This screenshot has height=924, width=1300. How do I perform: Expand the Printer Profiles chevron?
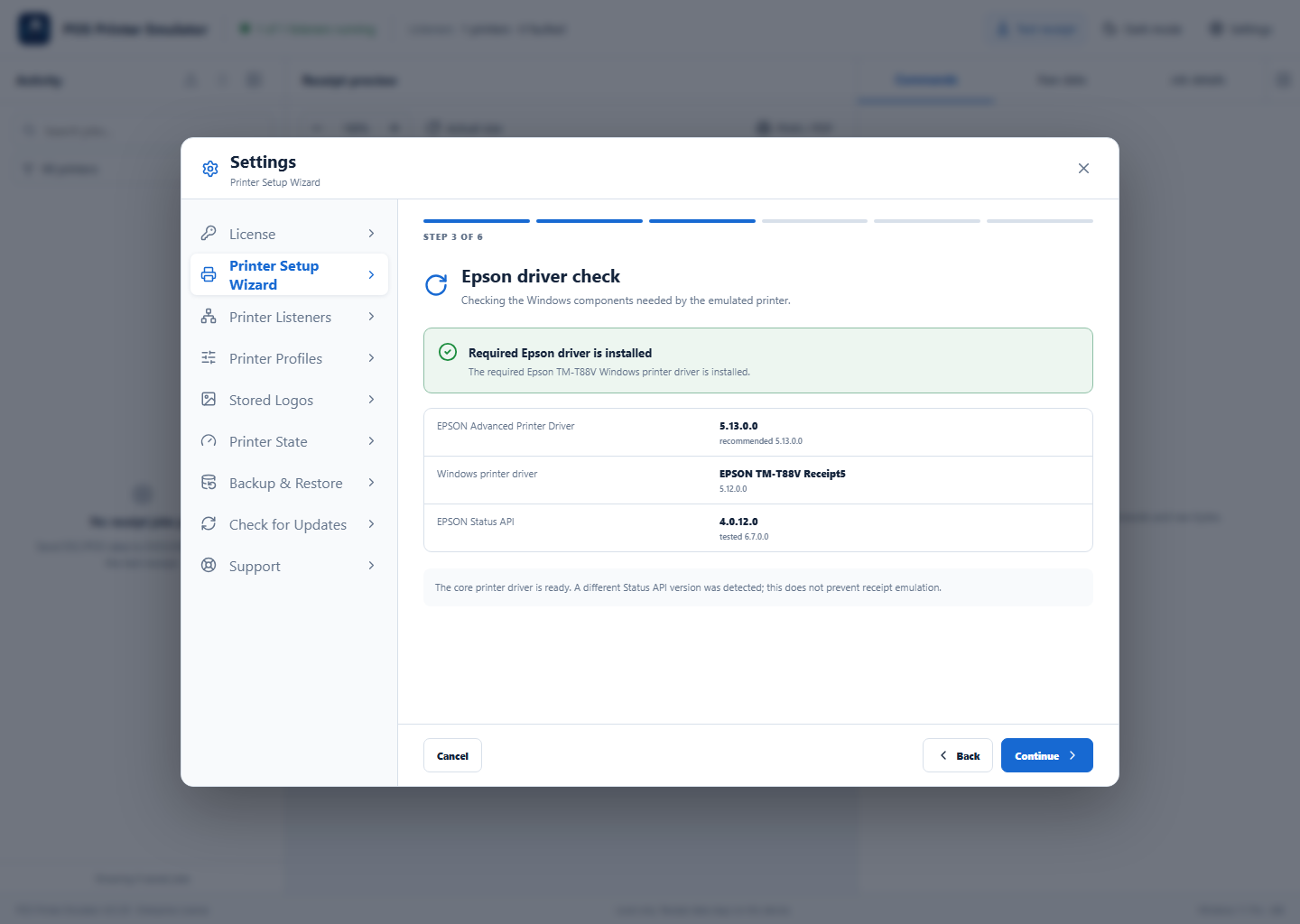pyautogui.click(x=371, y=358)
